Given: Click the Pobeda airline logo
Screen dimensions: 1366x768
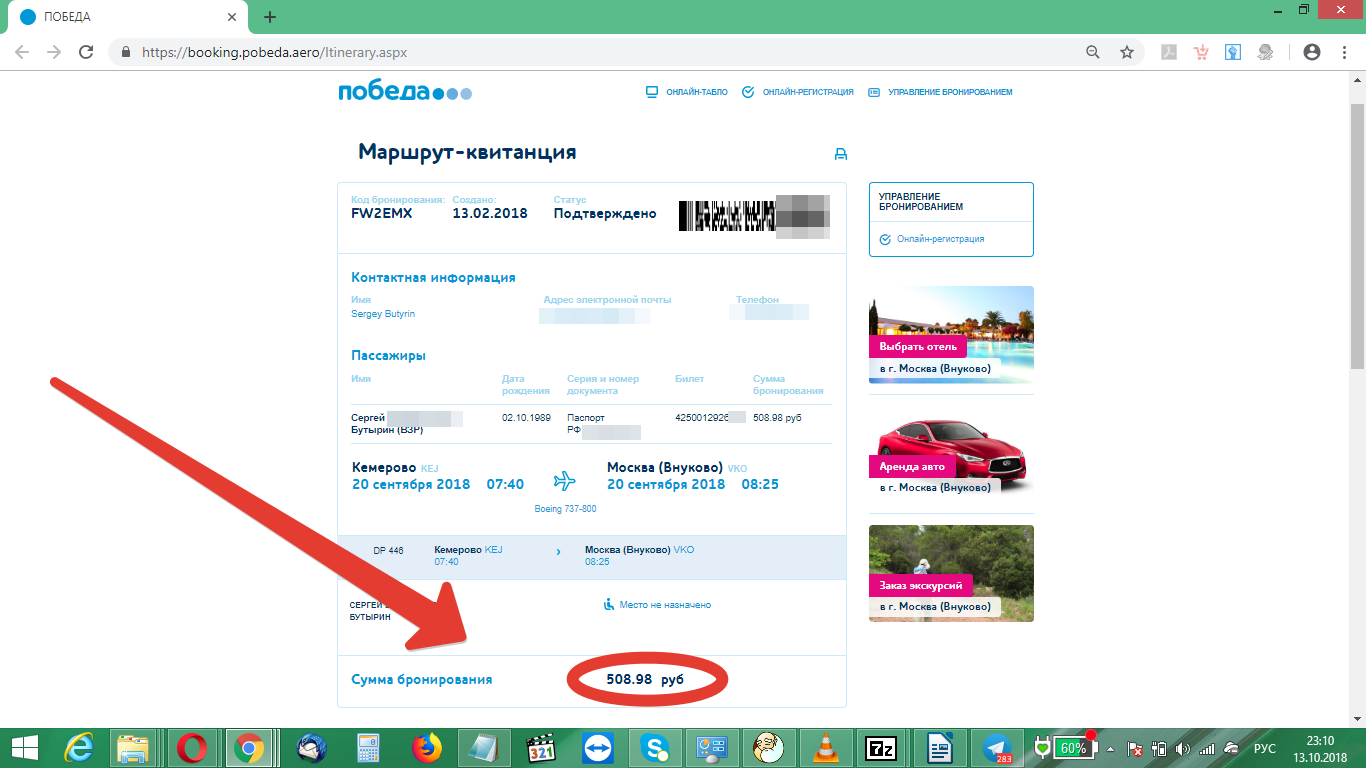Looking at the screenshot, I should [x=405, y=92].
